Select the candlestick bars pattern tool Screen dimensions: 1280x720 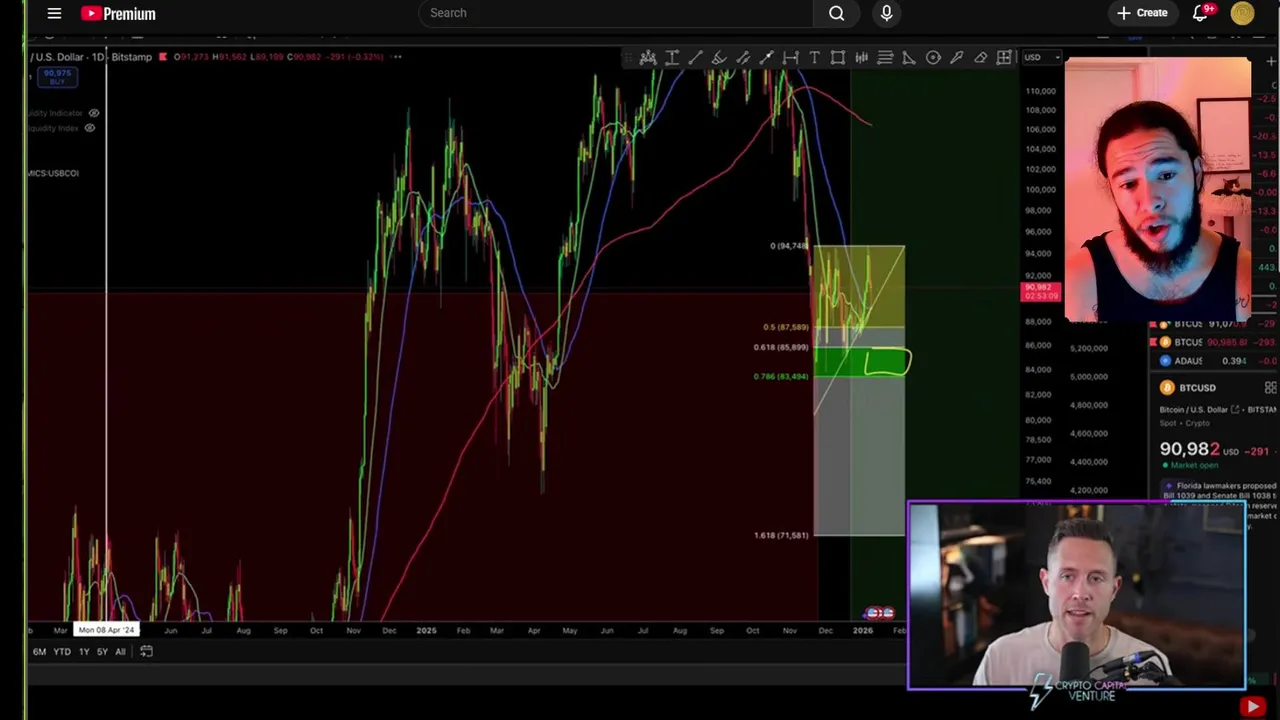point(861,58)
